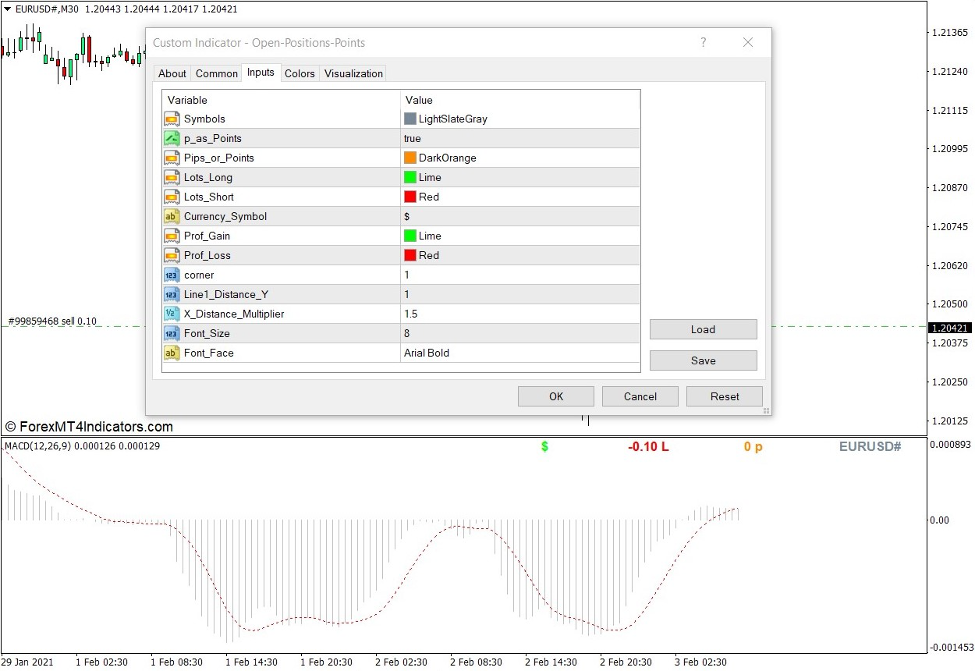Edit the Font_Size value 8
Image resolution: width=977 pixels, height=672 pixels.
point(518,333)
